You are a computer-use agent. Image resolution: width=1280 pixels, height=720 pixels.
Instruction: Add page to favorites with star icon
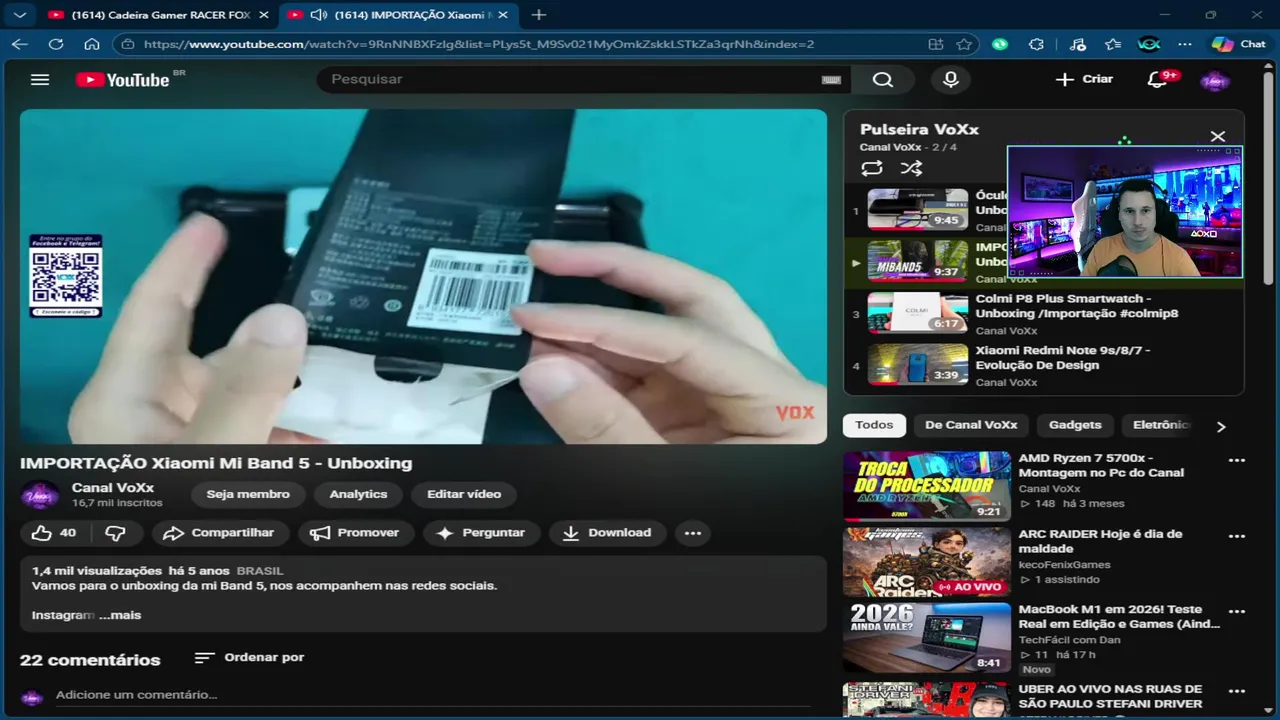(964, 44)
